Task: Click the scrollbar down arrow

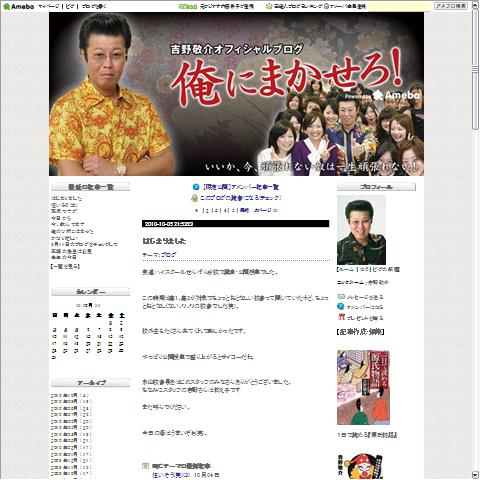Action: tap(475, 475)
